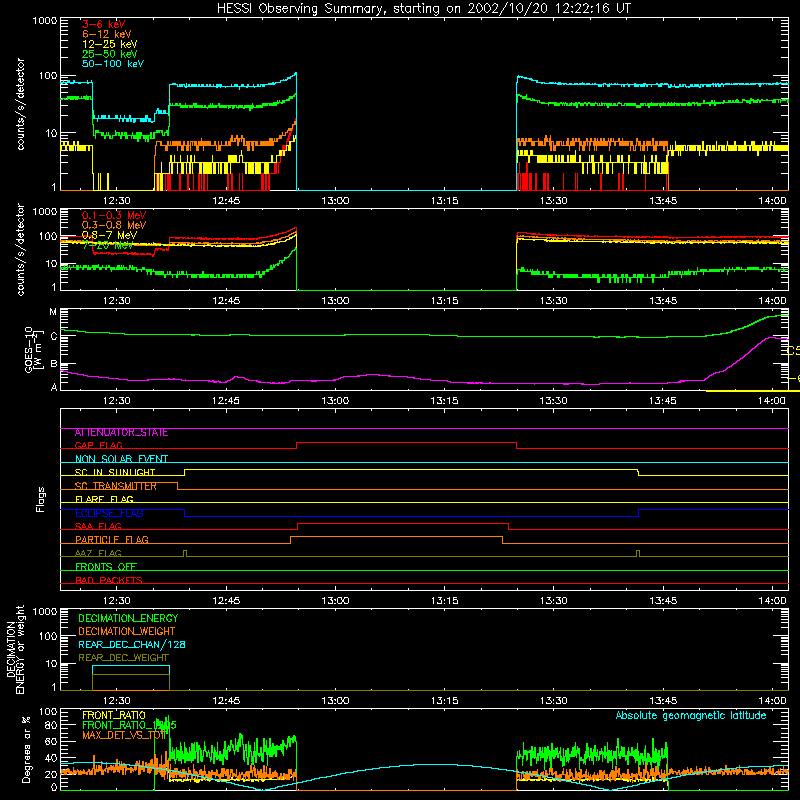Click the 'DECIMATION ENERGY or weight' axis label
800x800 pixels.
click(x=15, y=649)
